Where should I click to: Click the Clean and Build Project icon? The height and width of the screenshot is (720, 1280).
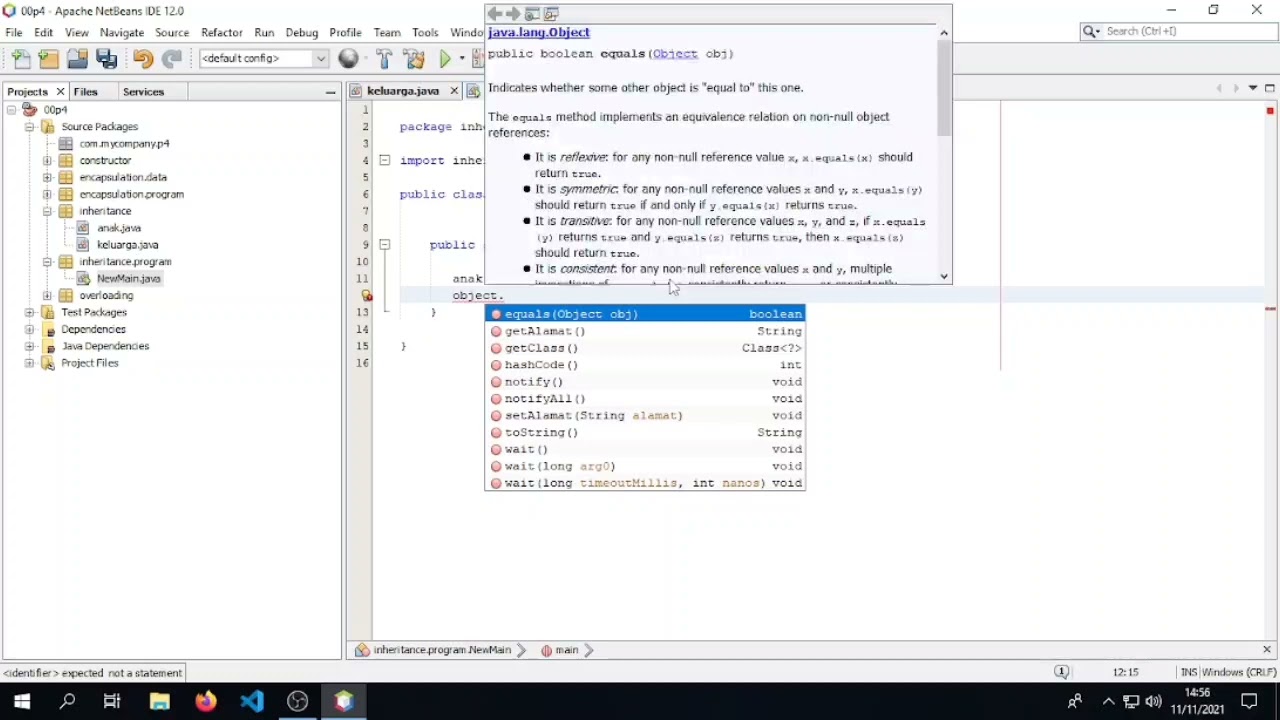(415, 59)
